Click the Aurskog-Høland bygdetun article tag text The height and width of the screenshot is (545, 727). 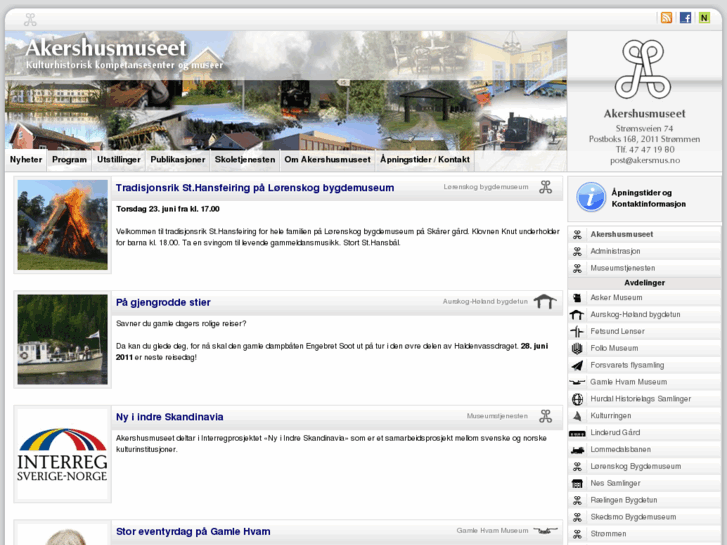485,301
